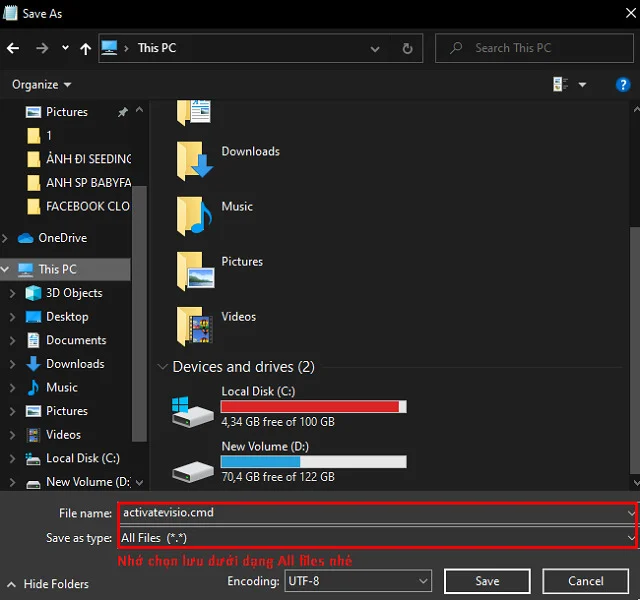This screenshot has height=600, width=640.
Task: Close the Save As dialog
Action: (x=630, y=13)
